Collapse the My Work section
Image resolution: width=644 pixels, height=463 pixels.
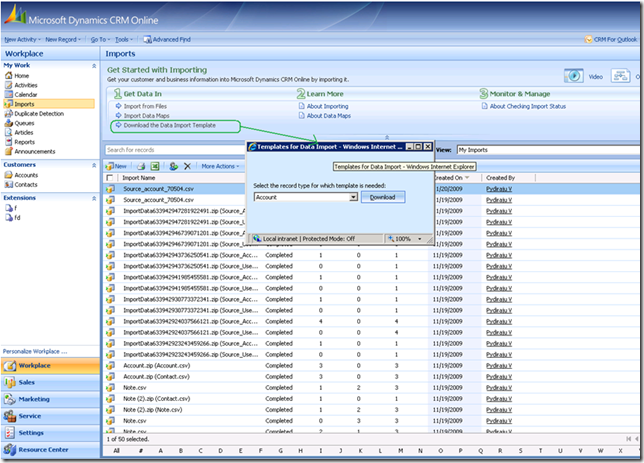coord(94,65)
